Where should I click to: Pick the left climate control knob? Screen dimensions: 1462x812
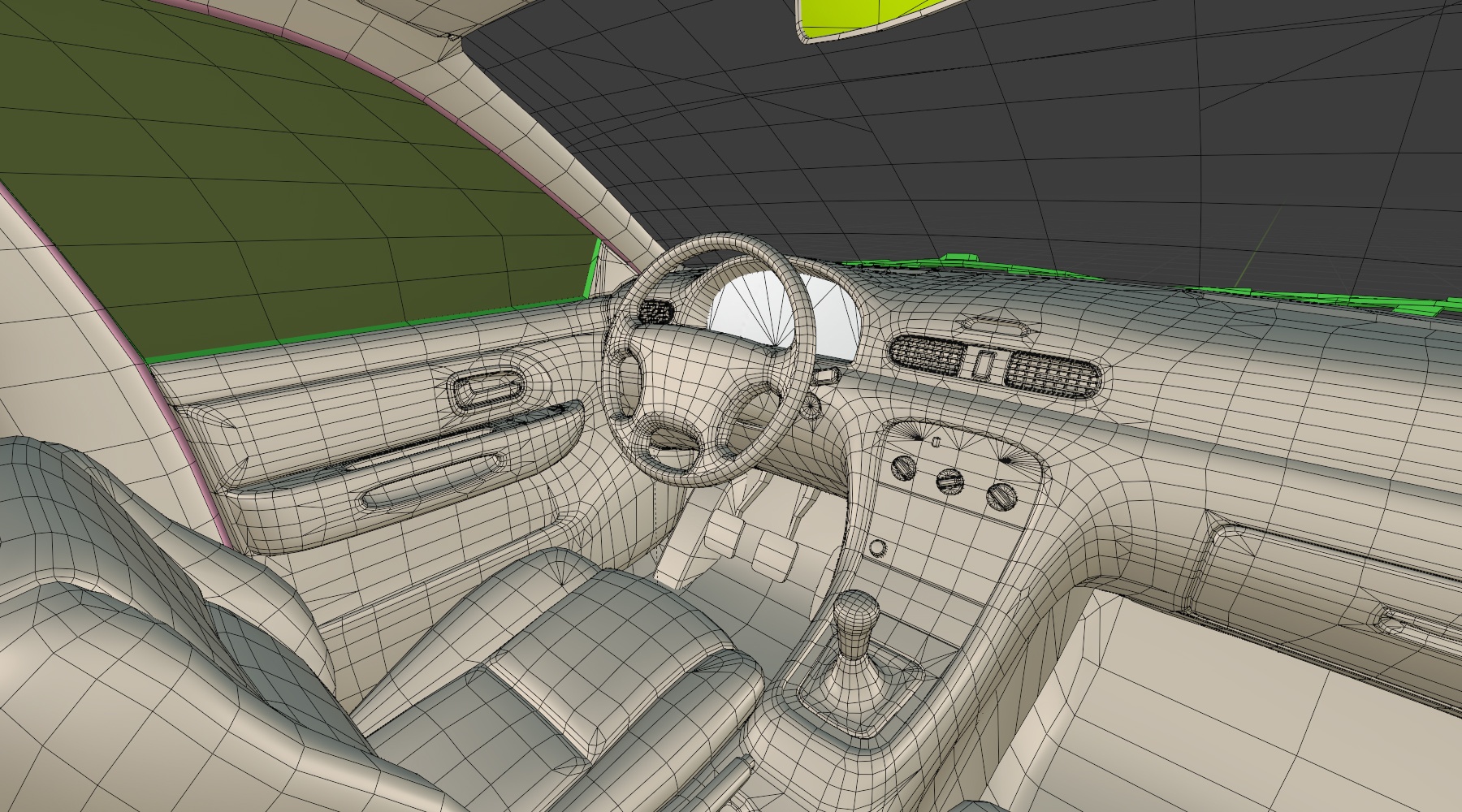(902, 466)
